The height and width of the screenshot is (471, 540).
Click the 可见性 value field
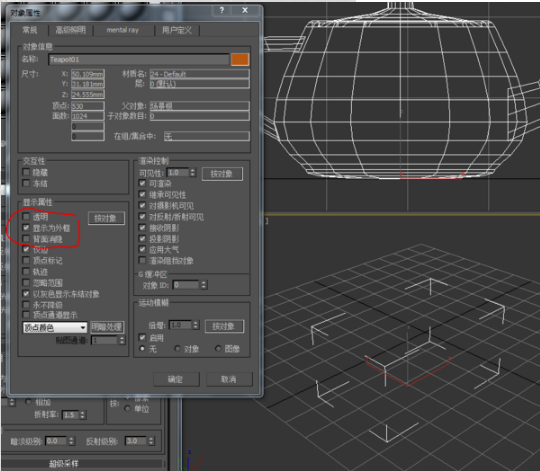178,172
